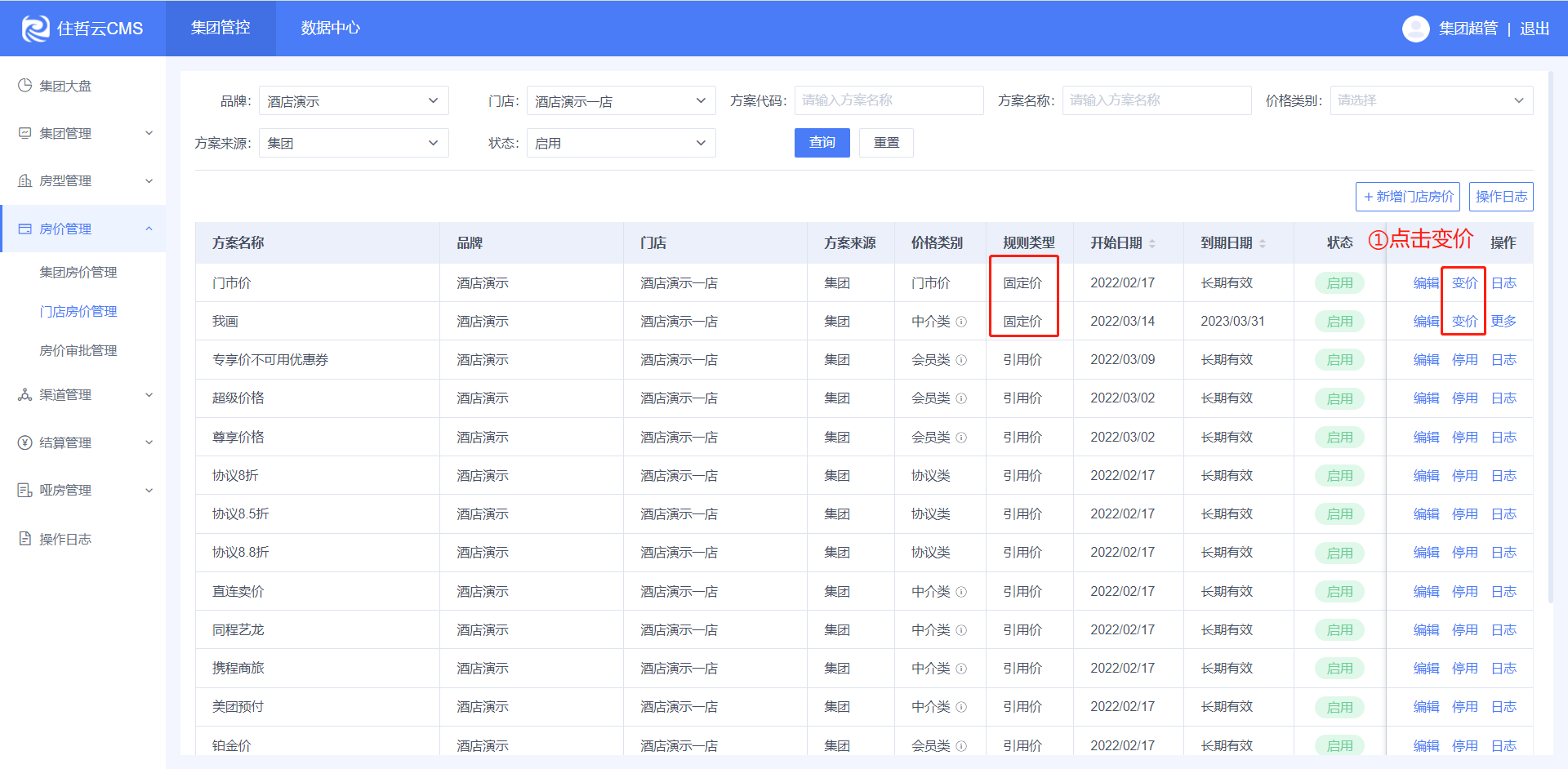The image size is (1568, 769).
Task: Open the 状态 dropdown showing 启用
Action: (x=621, y=143)
